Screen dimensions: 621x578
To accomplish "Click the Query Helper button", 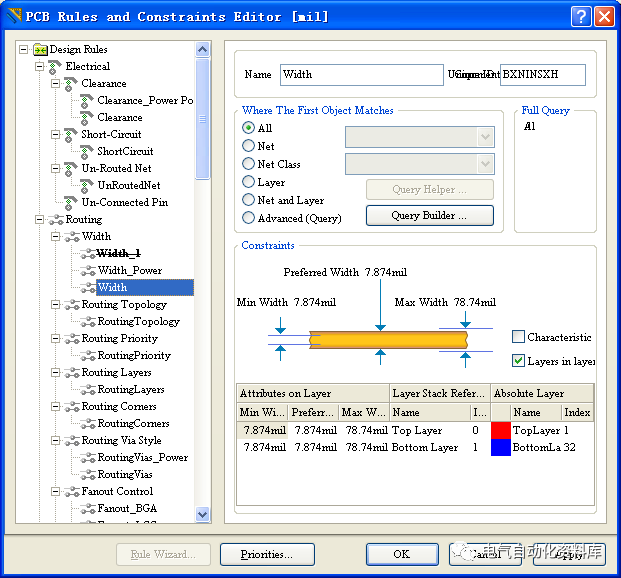I will [x=430, y=190].
